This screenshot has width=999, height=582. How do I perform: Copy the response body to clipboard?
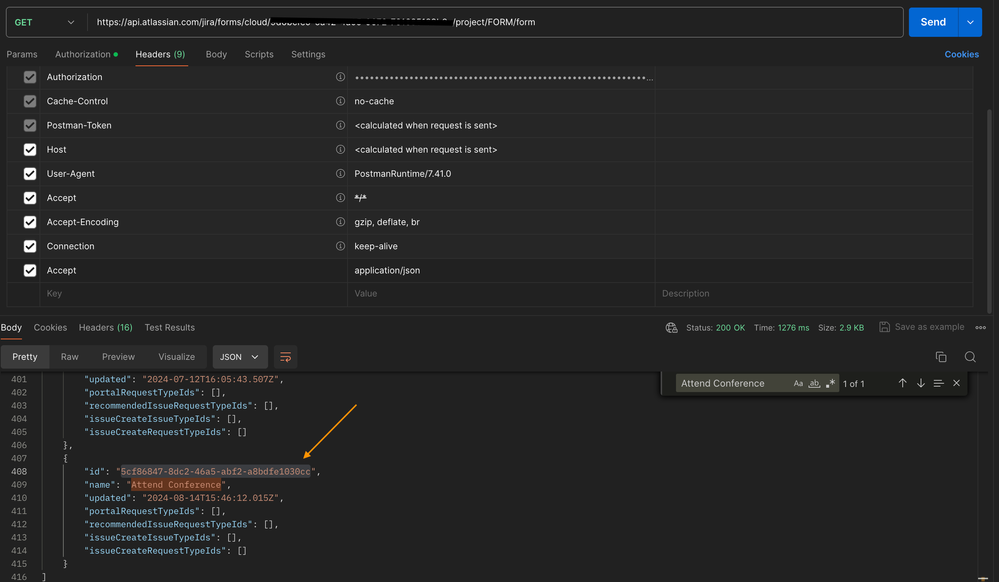coord(941,356)
